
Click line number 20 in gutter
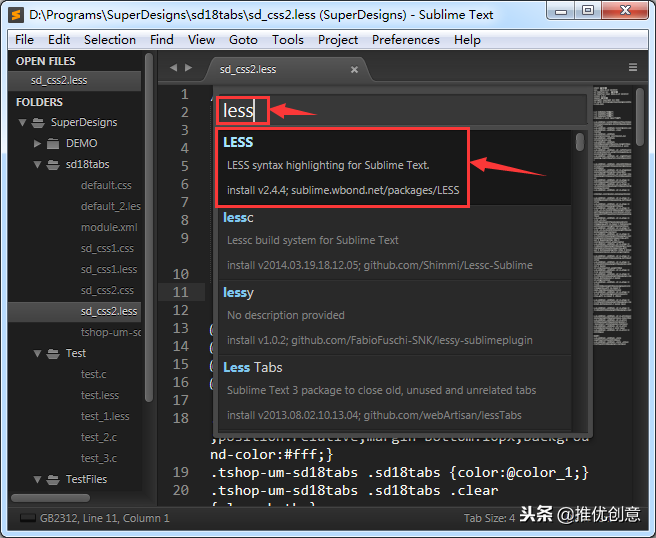click(x=181, y=490)
